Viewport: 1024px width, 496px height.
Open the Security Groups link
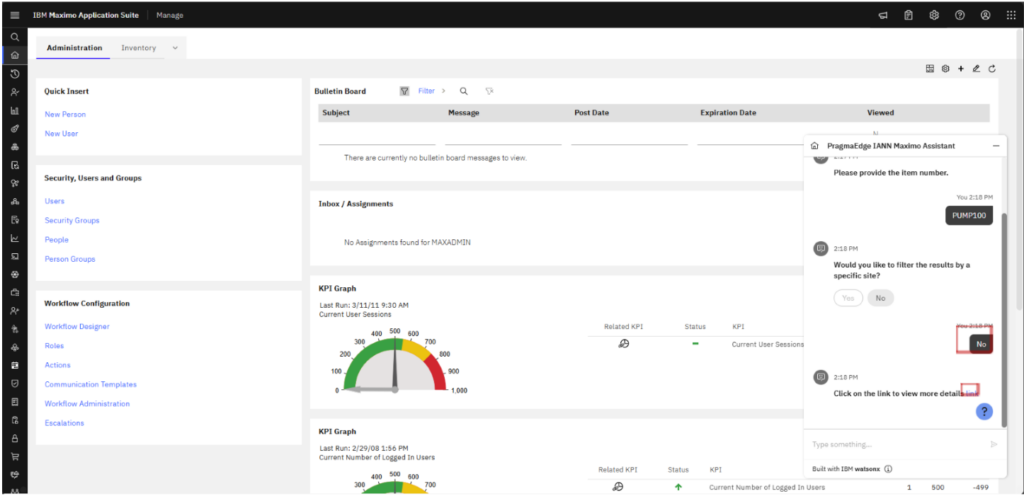[72, 221]
